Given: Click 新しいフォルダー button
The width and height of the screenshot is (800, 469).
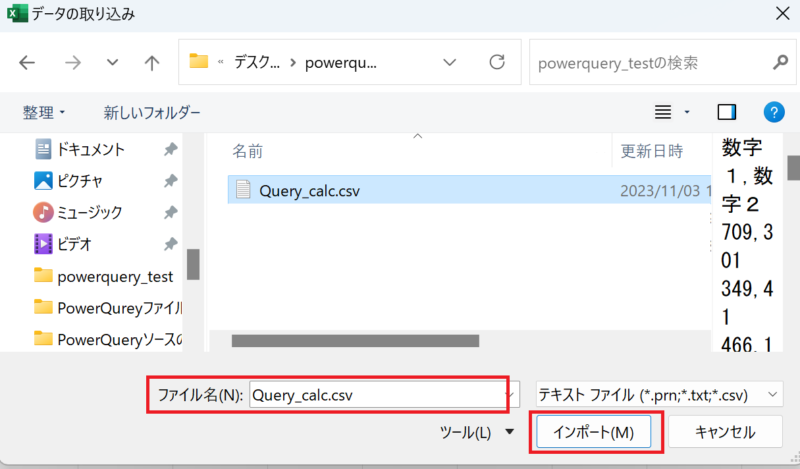Looking at the screenshot, I should [x=152, y=112].
